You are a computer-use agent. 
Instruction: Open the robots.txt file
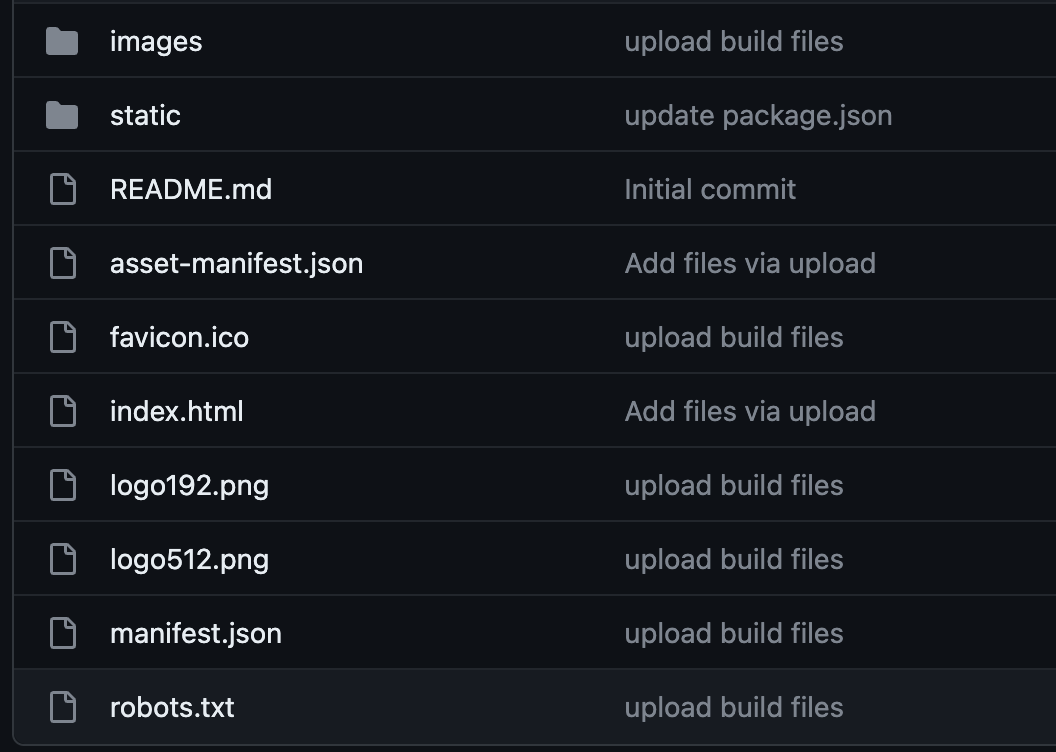pos(172,708)
